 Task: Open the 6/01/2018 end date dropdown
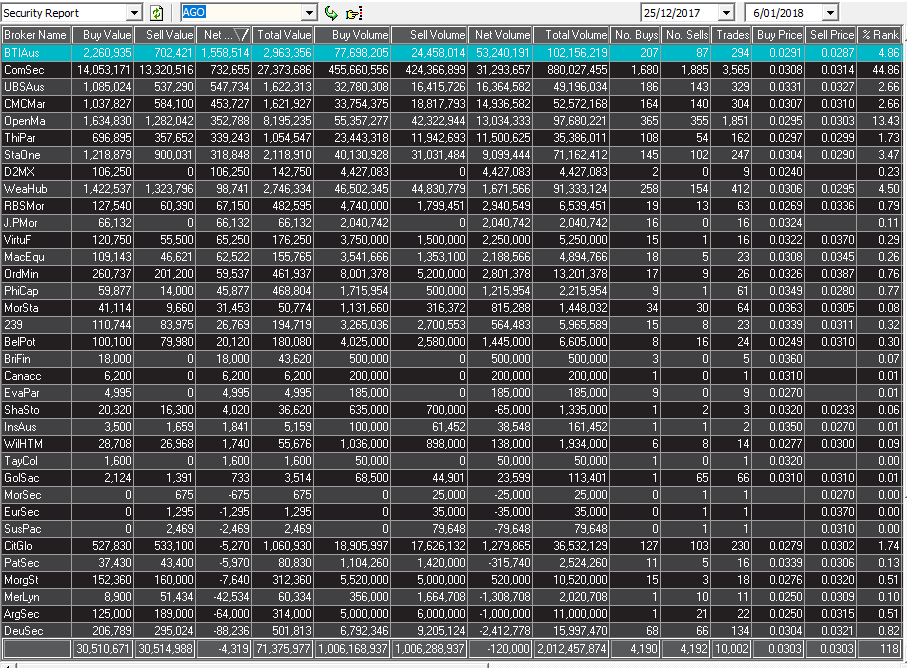[x=831, y=13]
